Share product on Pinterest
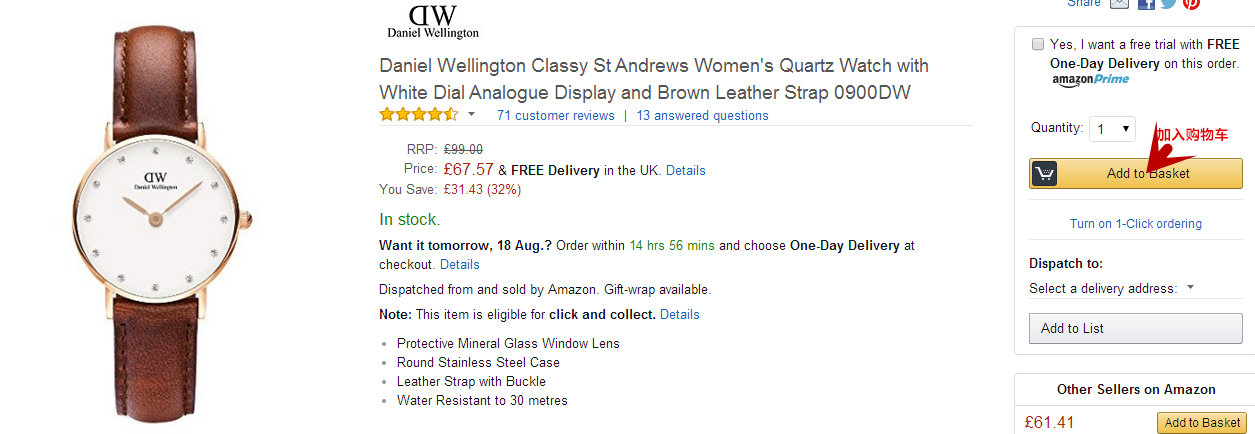 click(1191, 3)
